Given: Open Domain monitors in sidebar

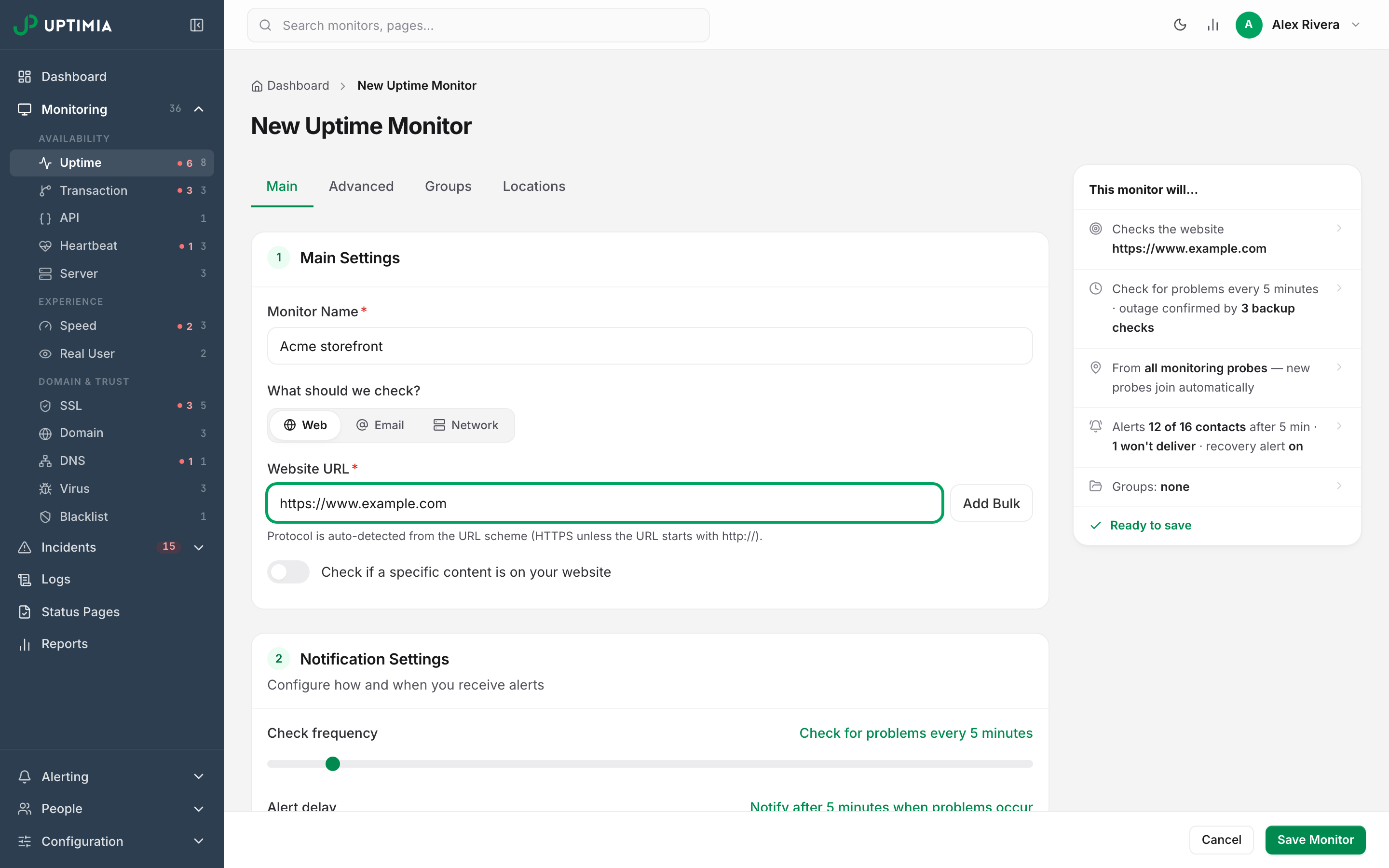Looking at the screenshot, I should [x=112, y=433].
